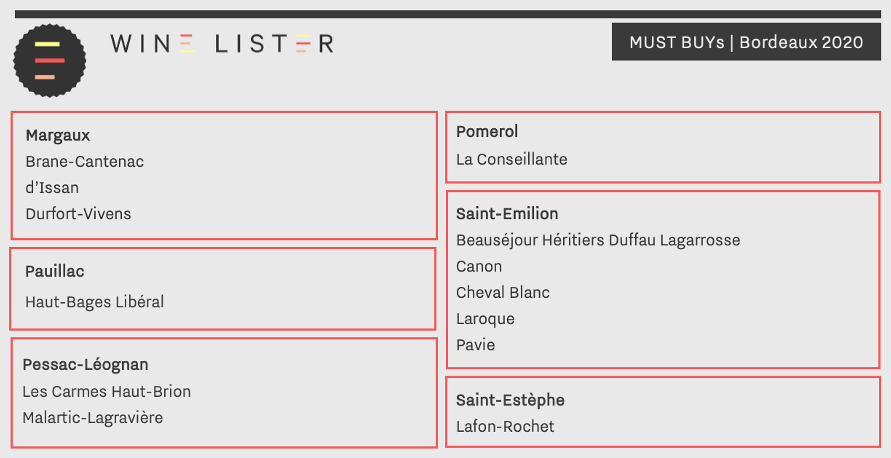Viewport: 891px width, 458px height.
Task: Click the Wine Lister round logo icon
Action: 50,60
